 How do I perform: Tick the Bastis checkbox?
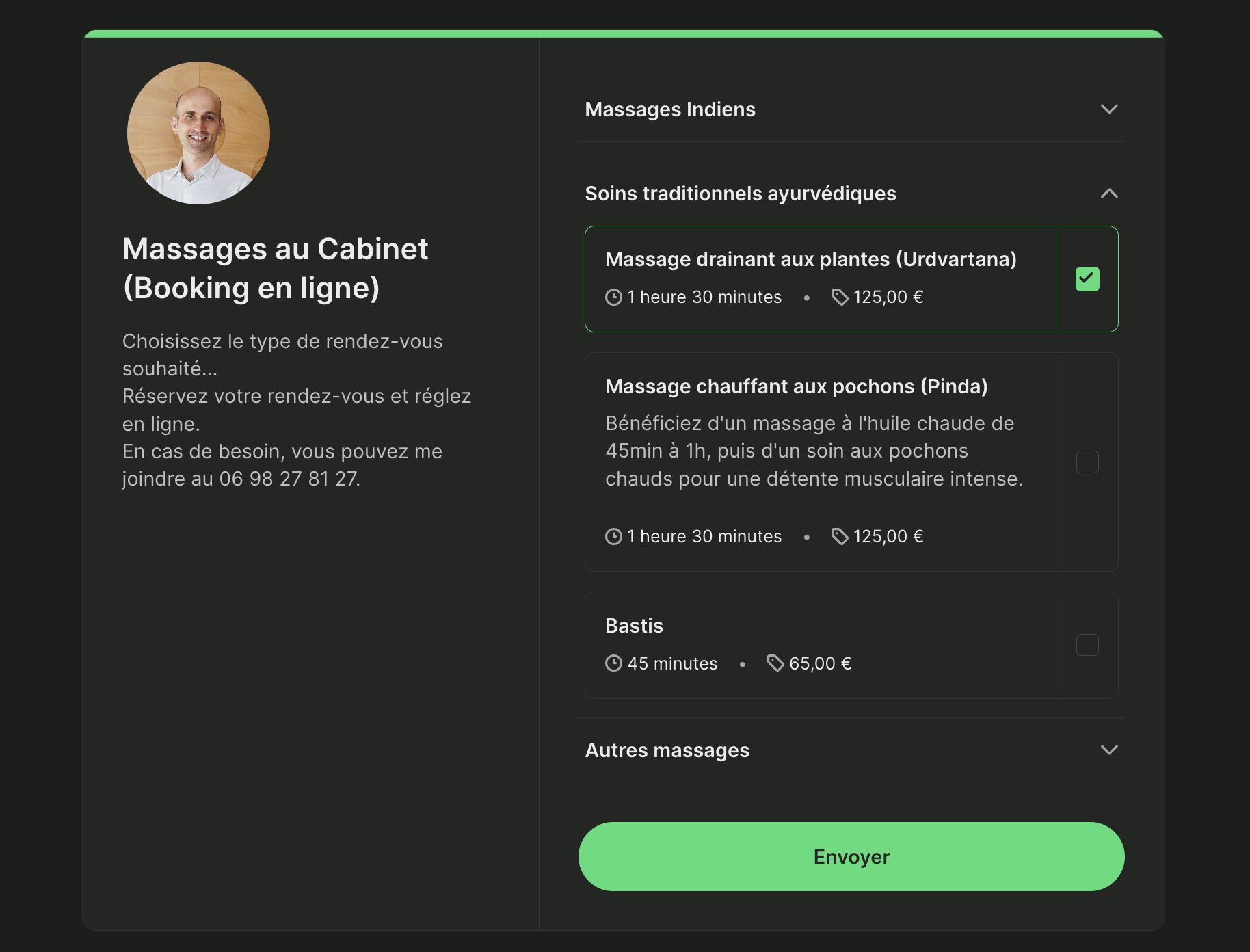[x=1087, y=645]
